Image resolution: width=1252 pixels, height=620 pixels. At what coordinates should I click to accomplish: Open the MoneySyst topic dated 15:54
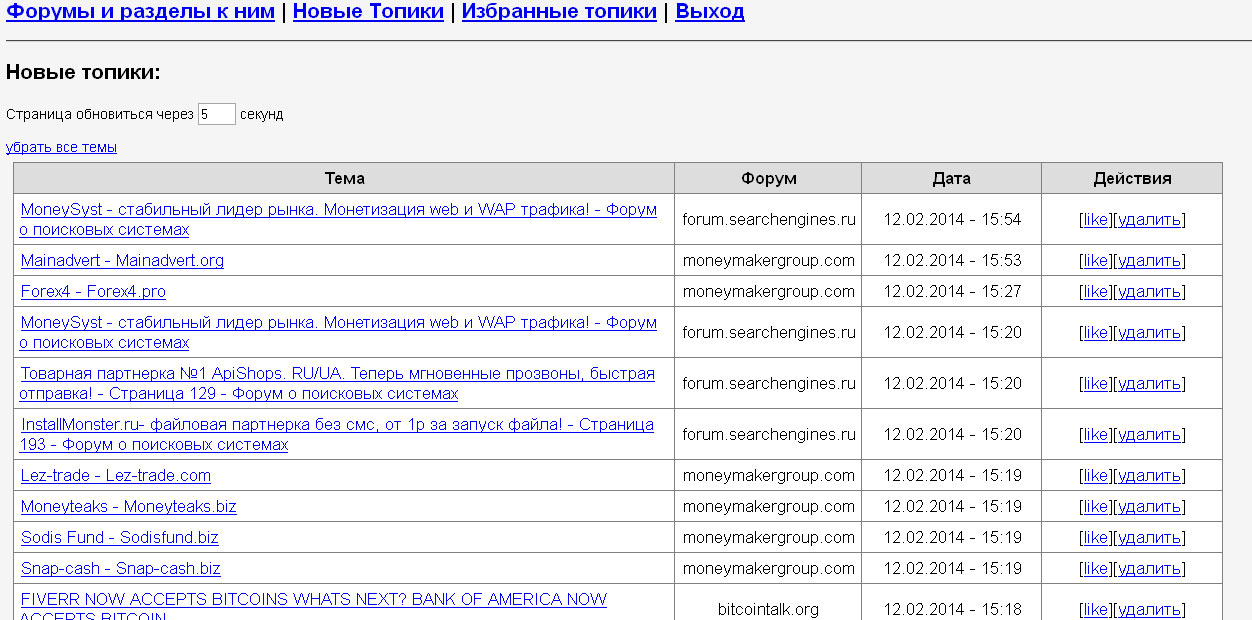(x=338, y=209)
